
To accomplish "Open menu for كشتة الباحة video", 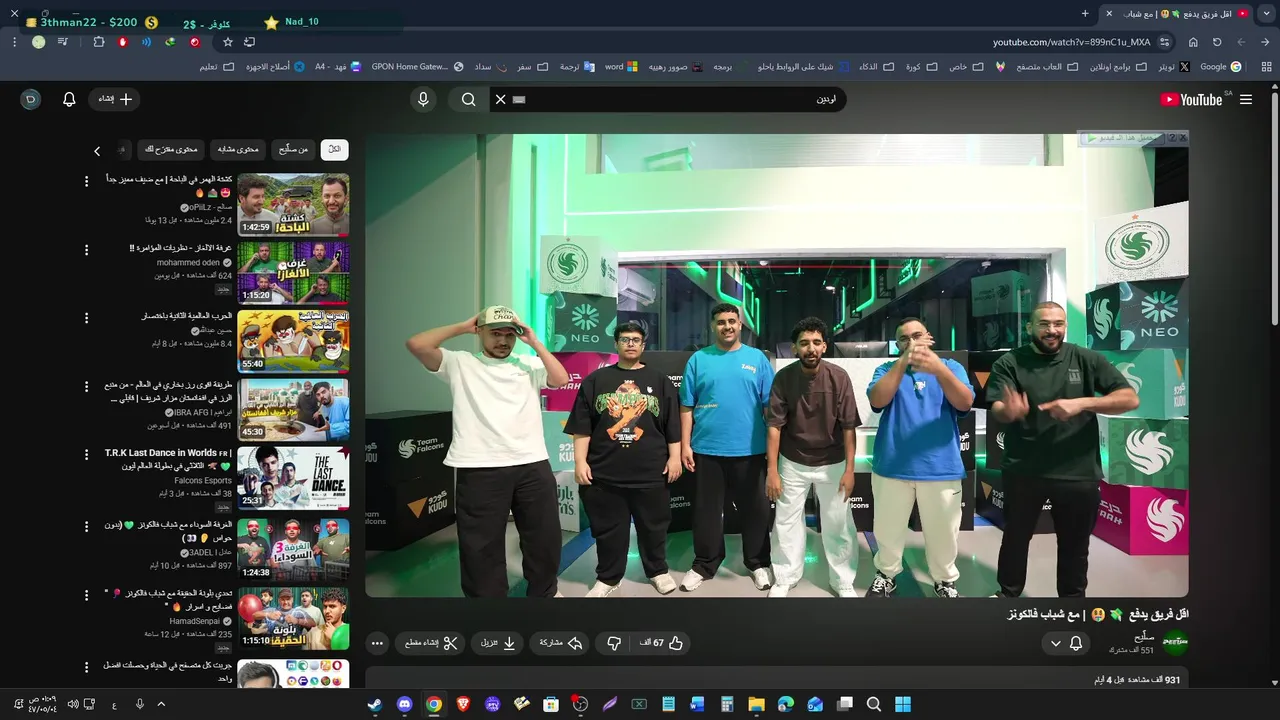I will click(87, 181).
